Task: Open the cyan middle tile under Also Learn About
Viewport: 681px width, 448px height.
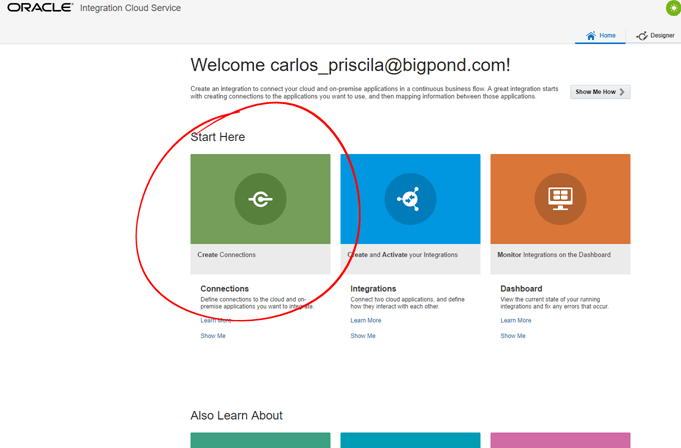Action: (410, 440)
